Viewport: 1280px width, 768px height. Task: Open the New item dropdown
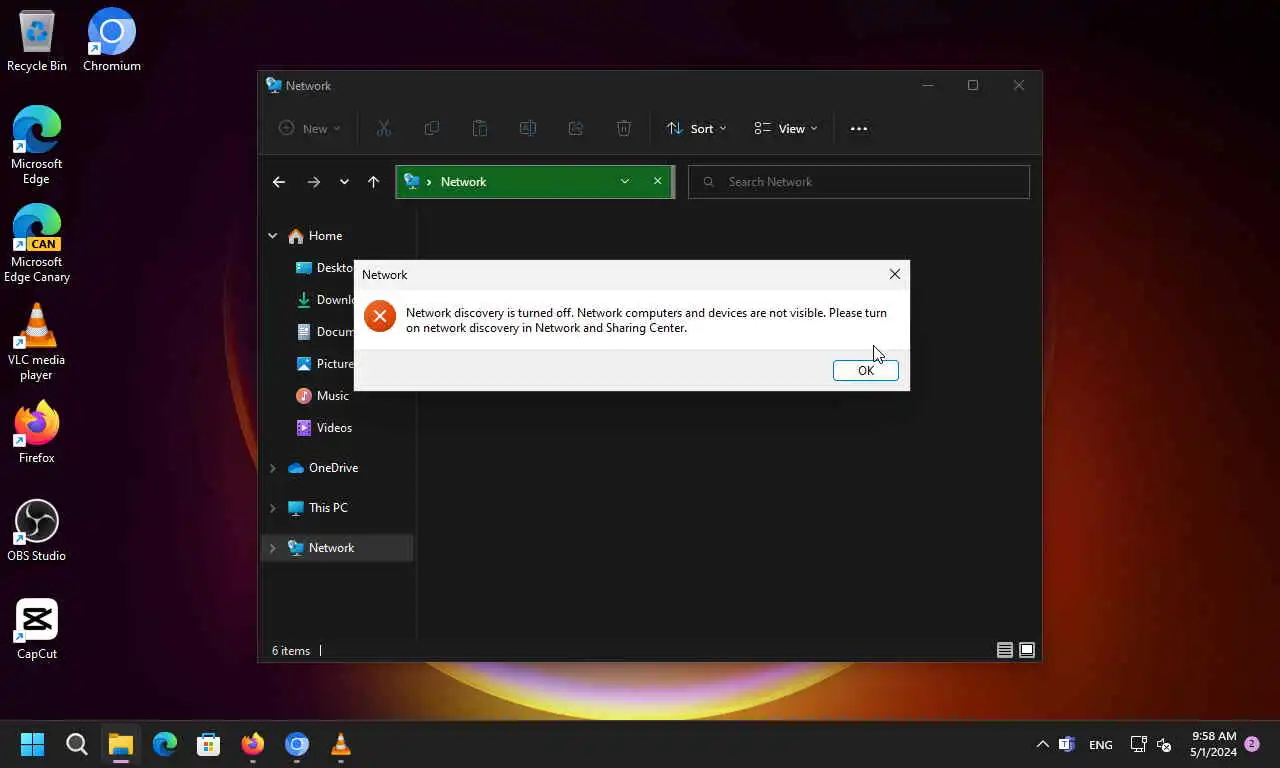pos(310,128)
